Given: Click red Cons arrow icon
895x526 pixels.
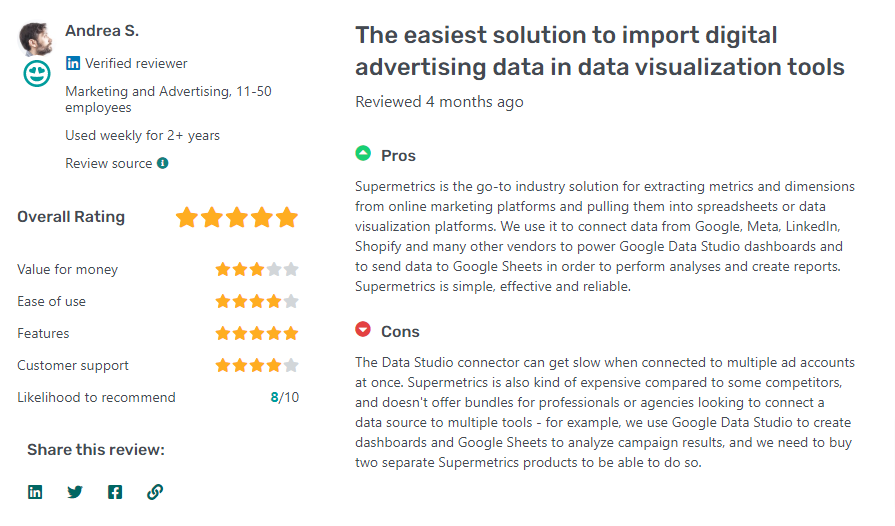Looking at the screenshot, I should click(363, 329).
